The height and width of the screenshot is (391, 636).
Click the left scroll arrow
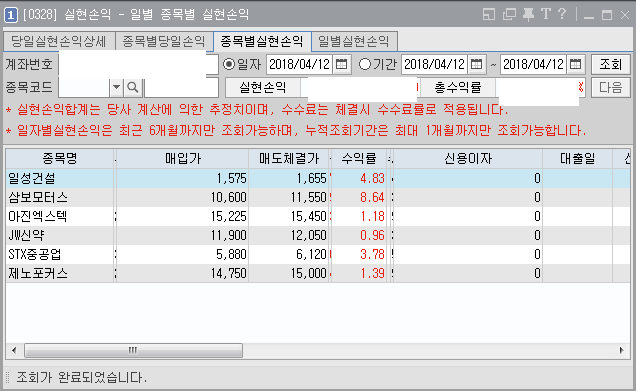click(14, 350)
